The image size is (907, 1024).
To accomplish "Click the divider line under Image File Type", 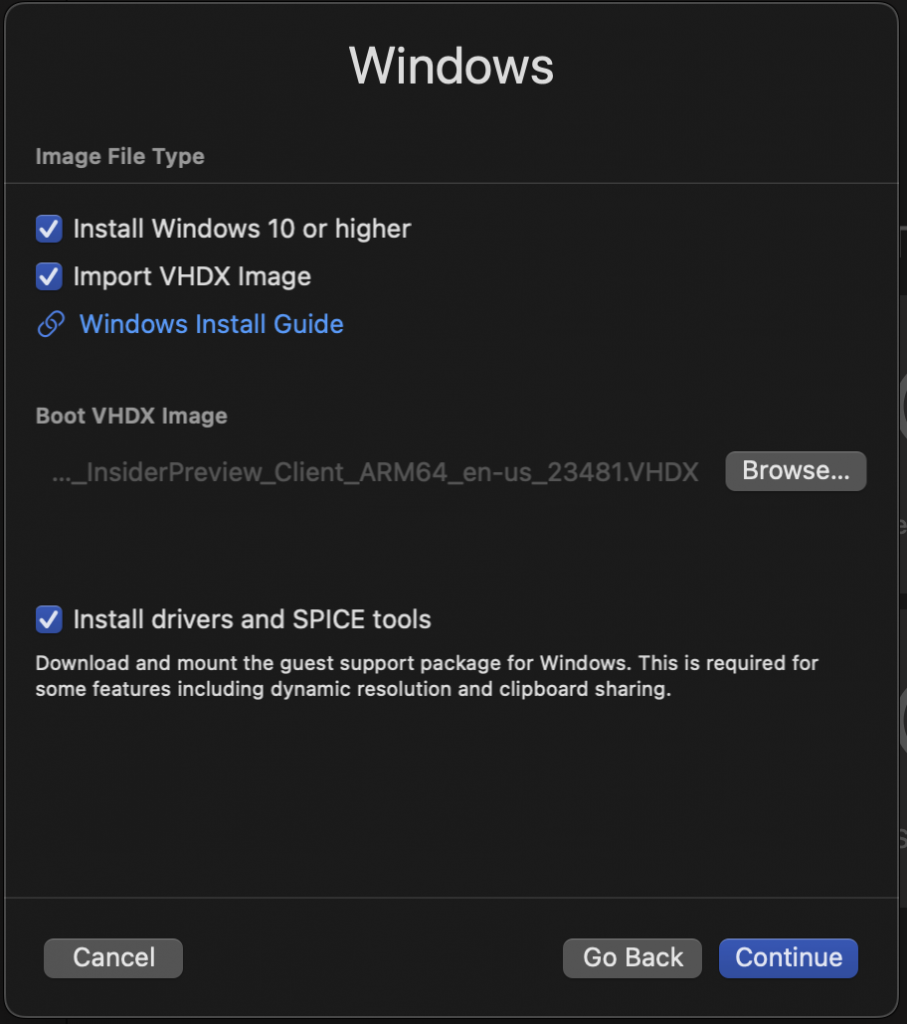I will pyautogui.click(x=452, y=184).
